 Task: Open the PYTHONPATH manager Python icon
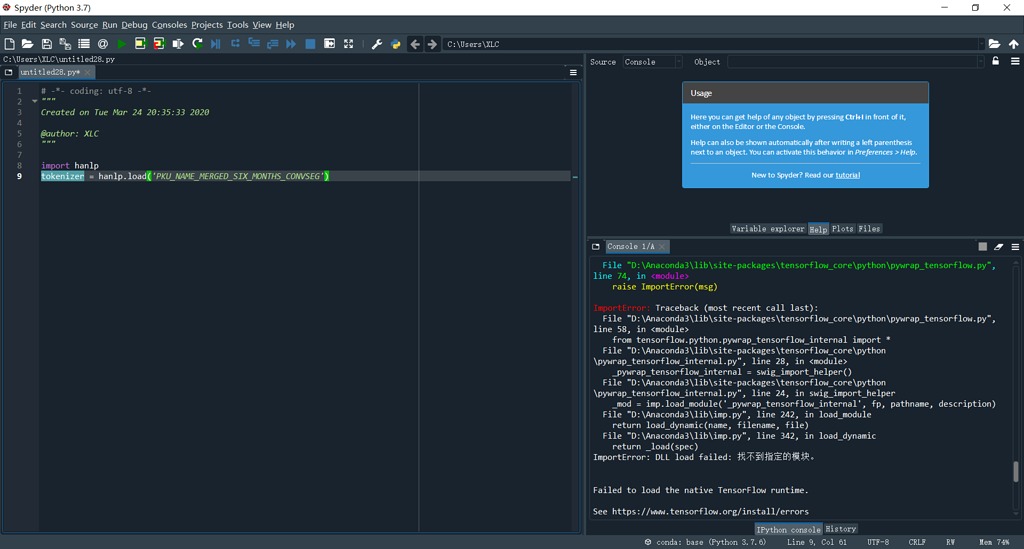396,44
